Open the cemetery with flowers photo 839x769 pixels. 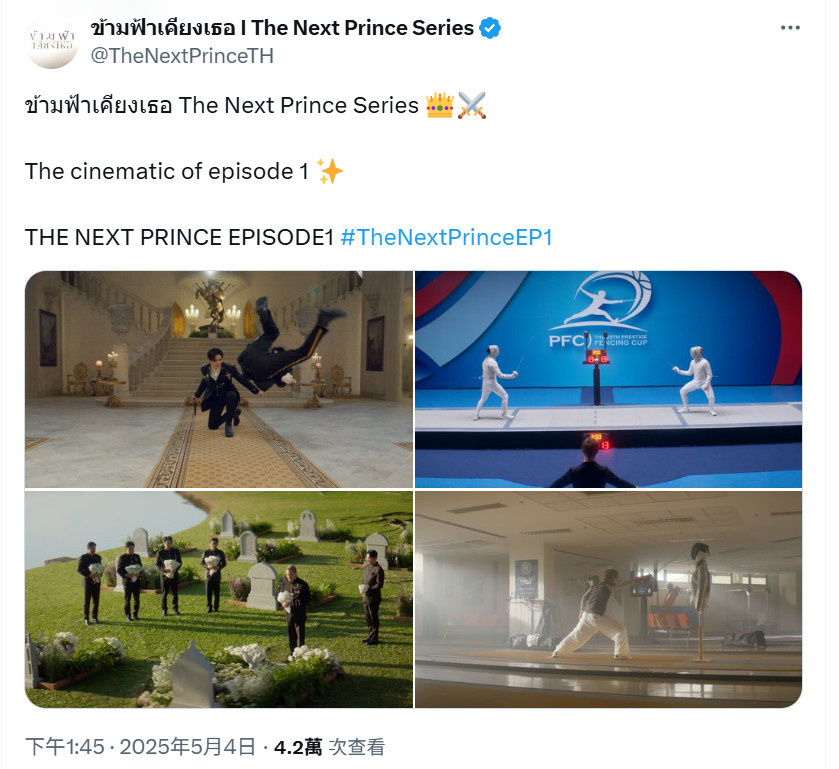point(219,599)
